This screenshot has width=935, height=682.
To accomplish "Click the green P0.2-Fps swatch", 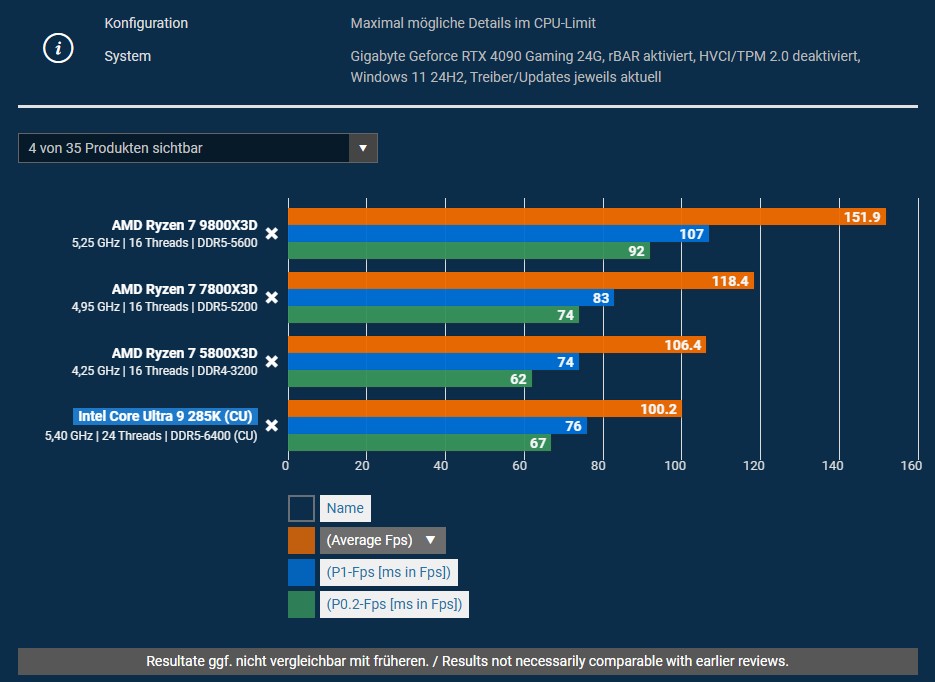I will point(301,604).
